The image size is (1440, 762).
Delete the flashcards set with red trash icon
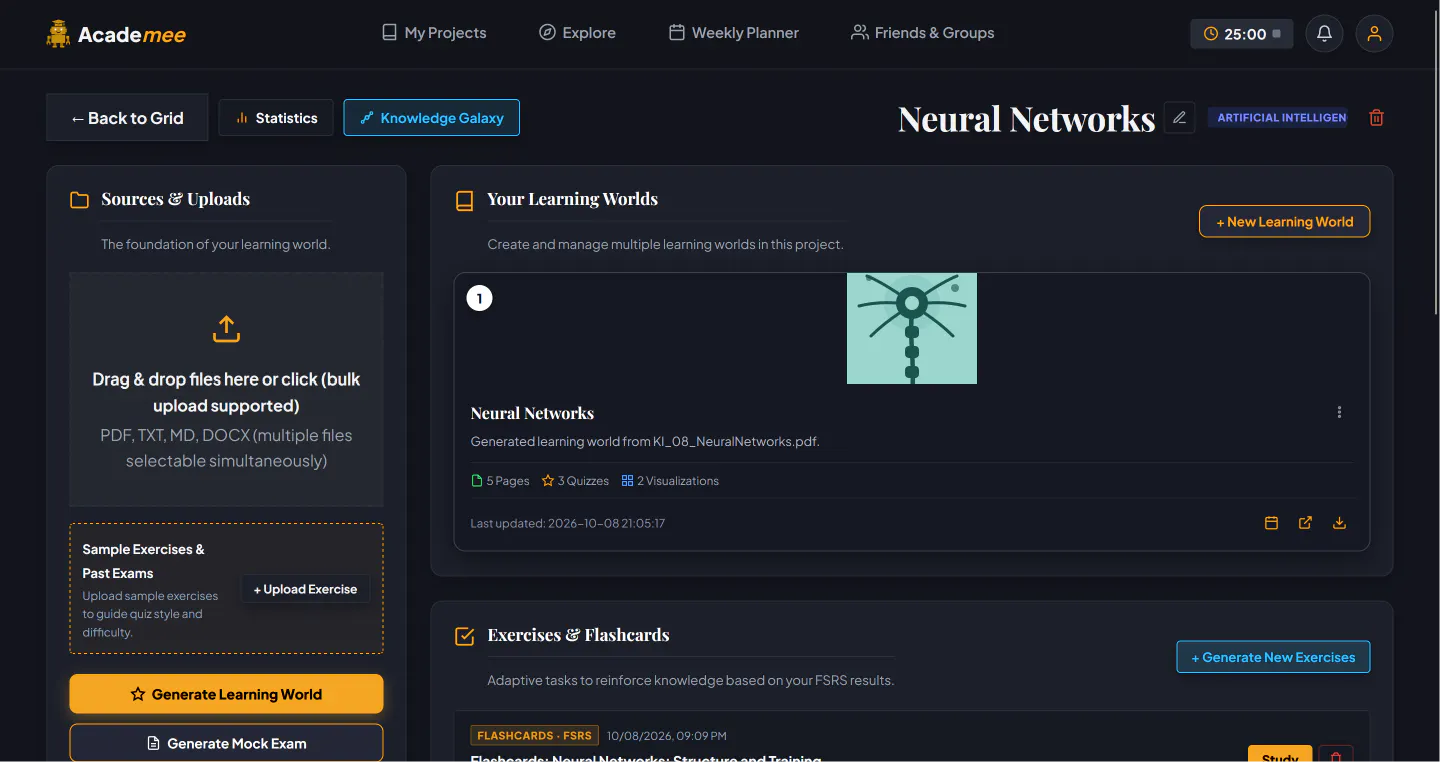(1336, 755)
